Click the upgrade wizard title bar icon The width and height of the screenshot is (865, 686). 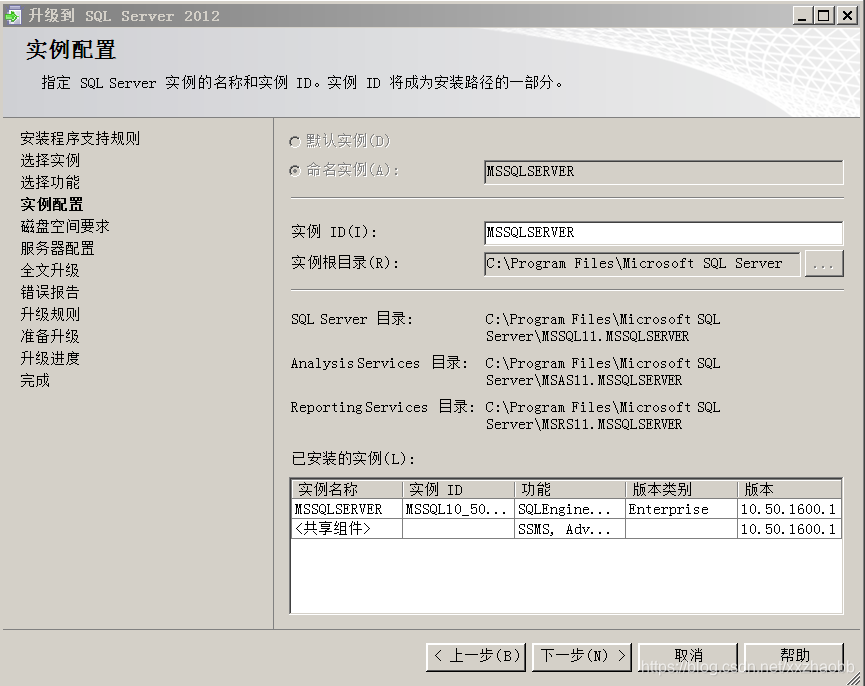coord(12,15)
